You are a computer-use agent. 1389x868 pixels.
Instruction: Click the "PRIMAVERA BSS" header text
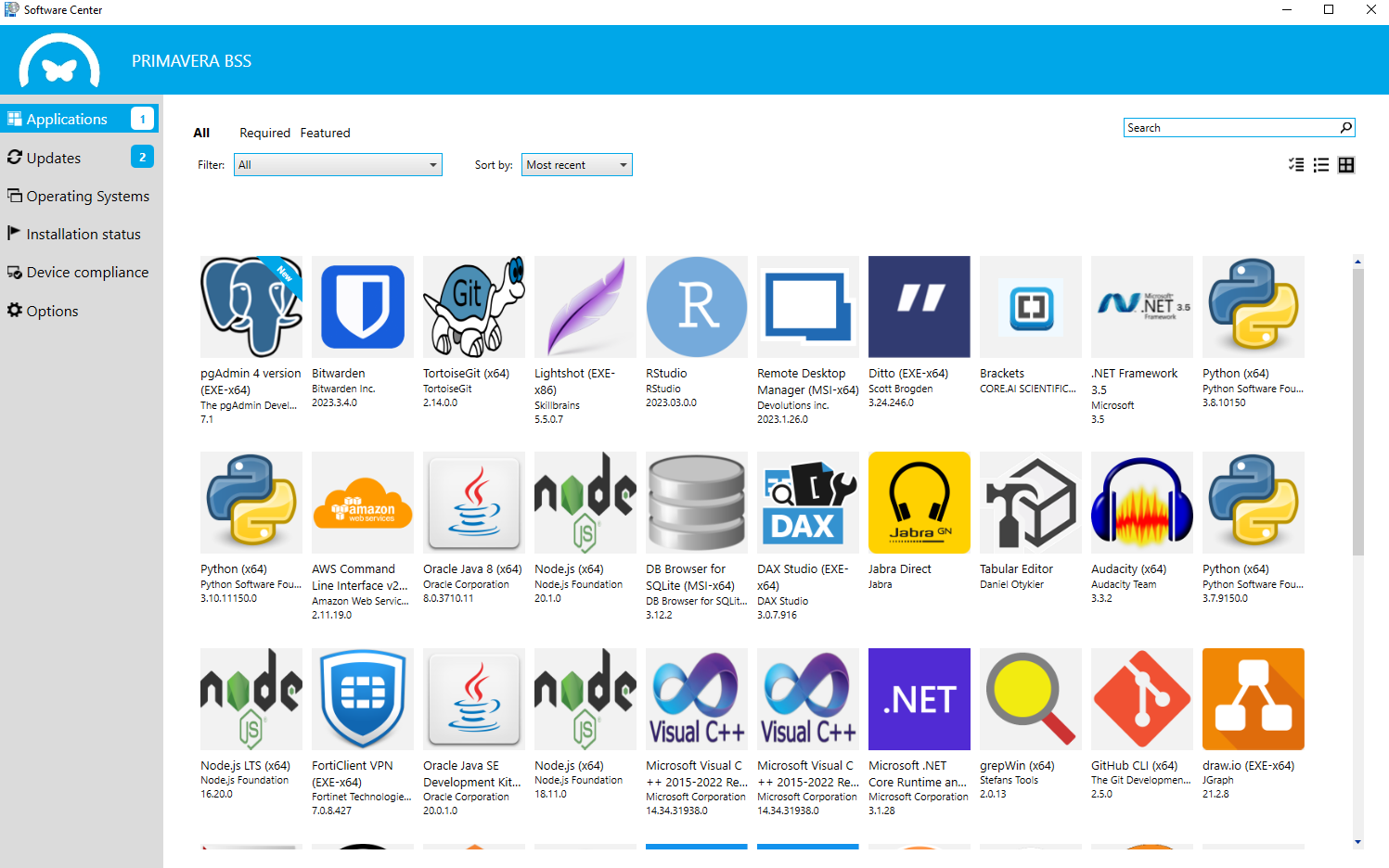coord(192,61)
